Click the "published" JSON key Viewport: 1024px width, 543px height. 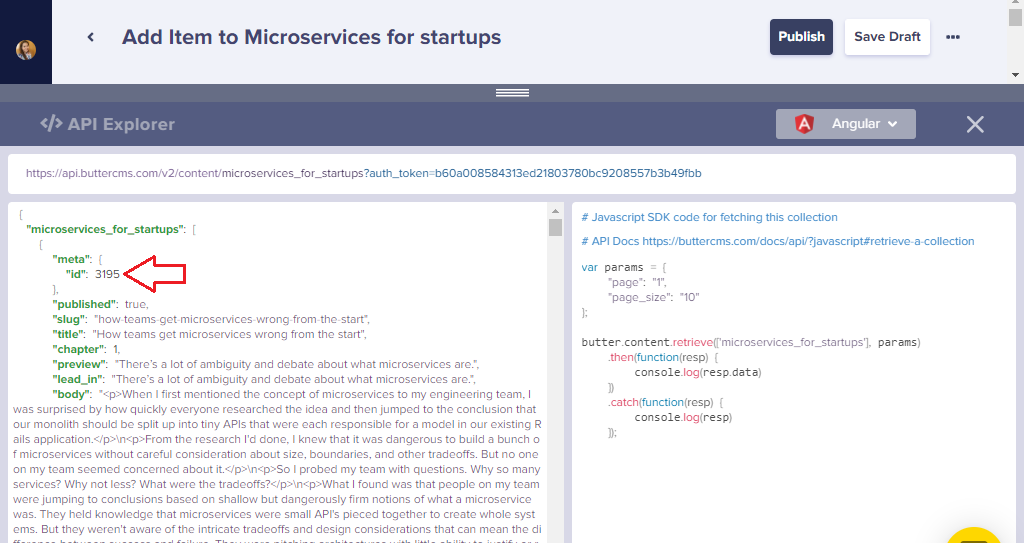(x=86, y=304)
